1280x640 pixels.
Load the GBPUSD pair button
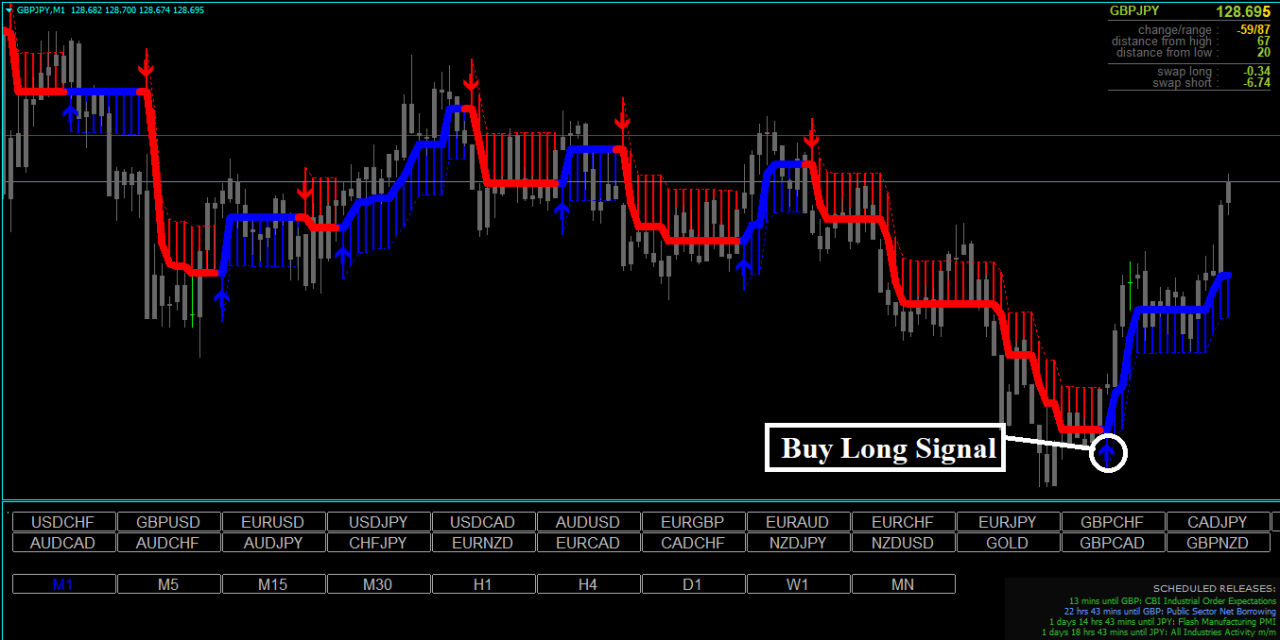coord(169,522)
